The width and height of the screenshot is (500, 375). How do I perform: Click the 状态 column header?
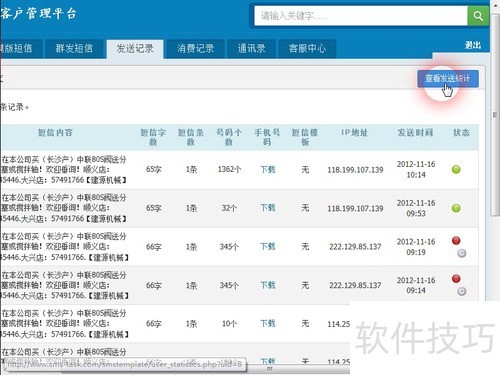point(461,133)
